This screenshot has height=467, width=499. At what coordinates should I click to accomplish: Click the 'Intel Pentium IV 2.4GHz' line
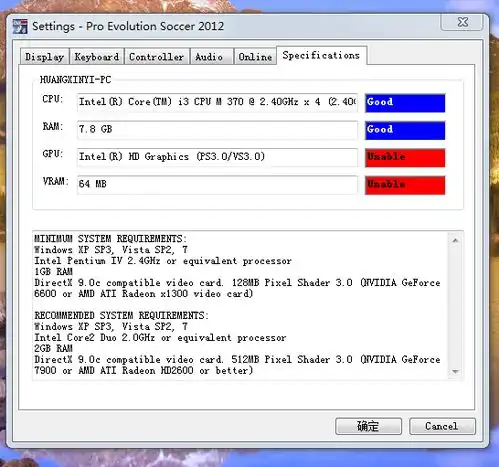point(163,261)
